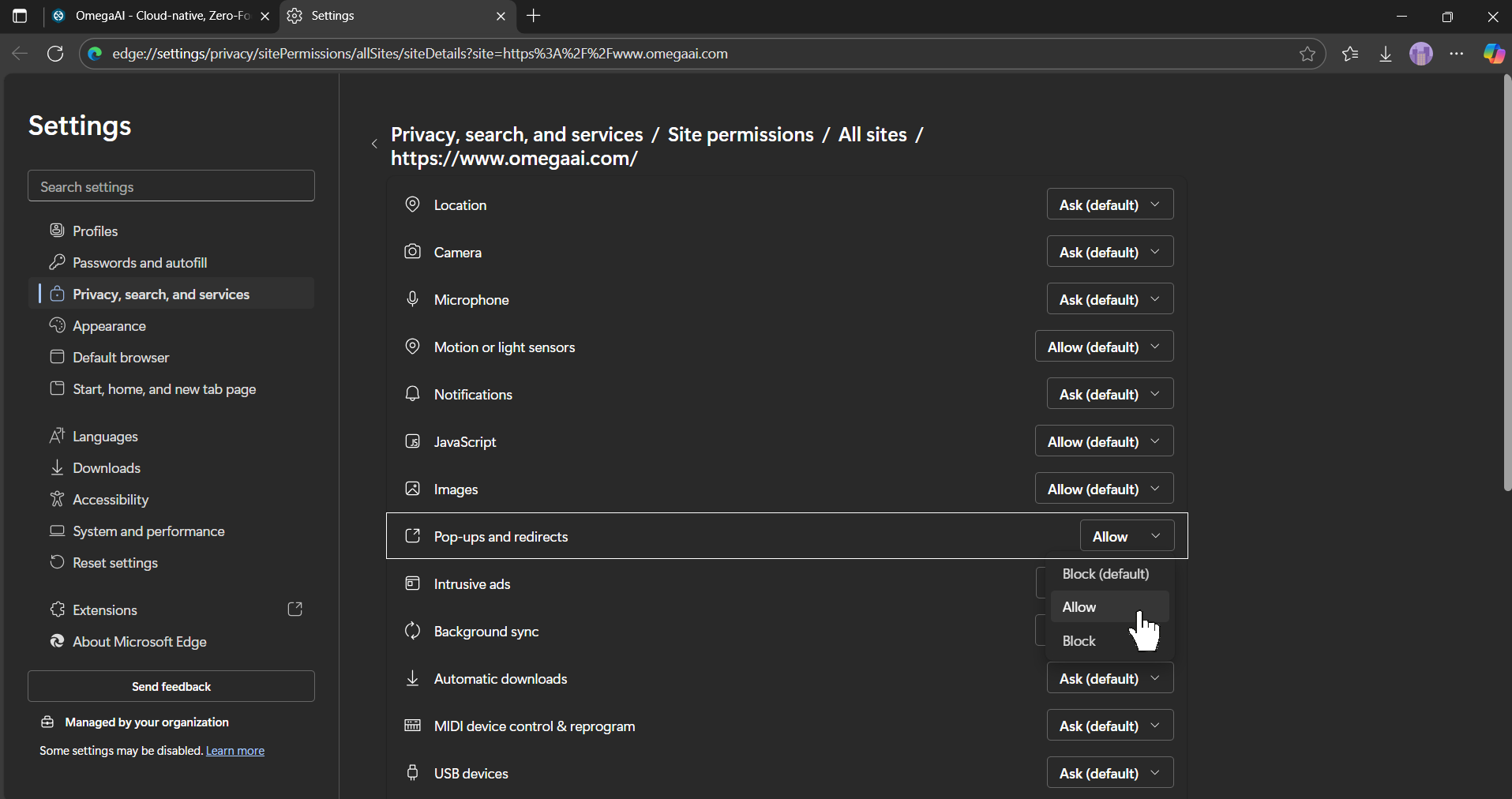
Task: Click the Downloads icon in the toolbar
Action: (1386, 54)
